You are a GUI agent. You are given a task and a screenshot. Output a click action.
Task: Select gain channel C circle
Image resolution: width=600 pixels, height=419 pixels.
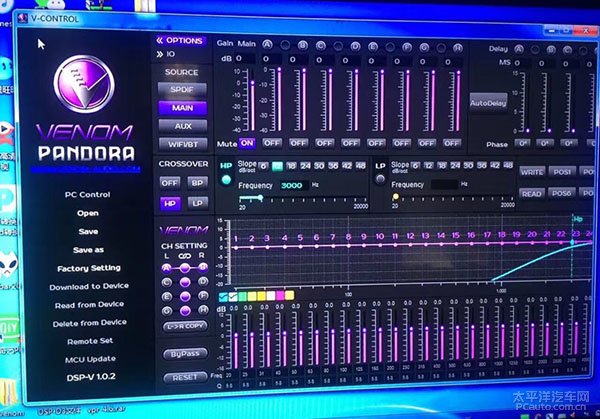click(x=320, y=46)
